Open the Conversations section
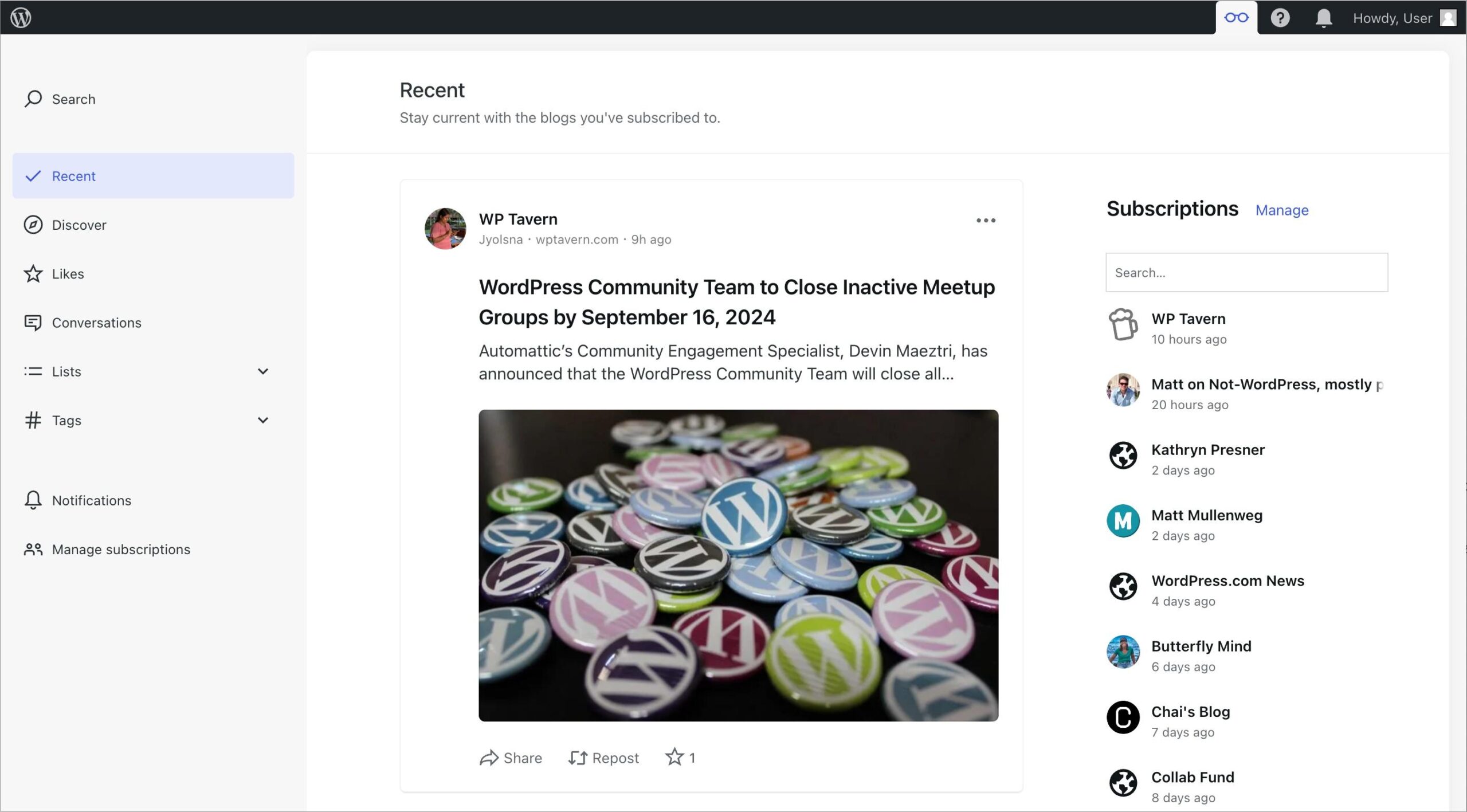This screenshot has width=1467, height=812. pos(96,322)
